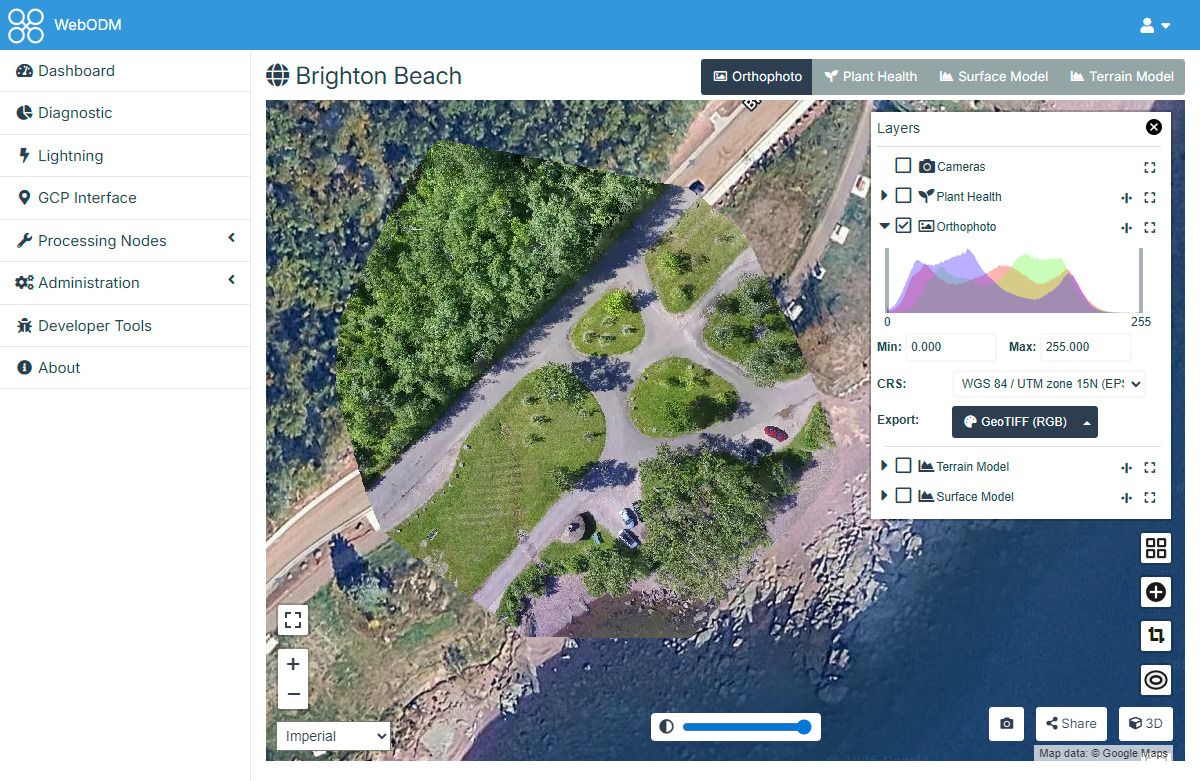Zoom to the Orthophoto layer extent
This screenshot has height=781, width=1200.
pyautogui.click(x=1150, y=227)
